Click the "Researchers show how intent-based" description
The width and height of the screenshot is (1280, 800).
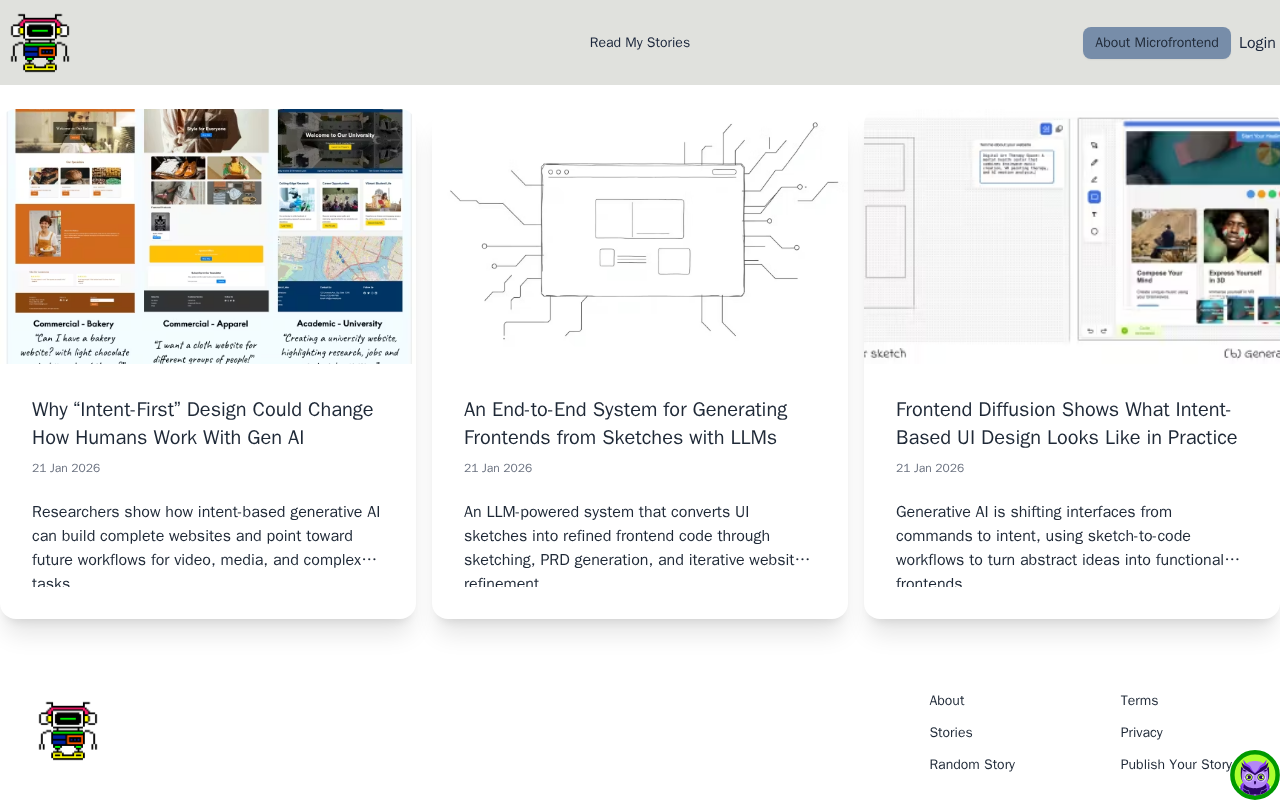(x=206, y=537)
